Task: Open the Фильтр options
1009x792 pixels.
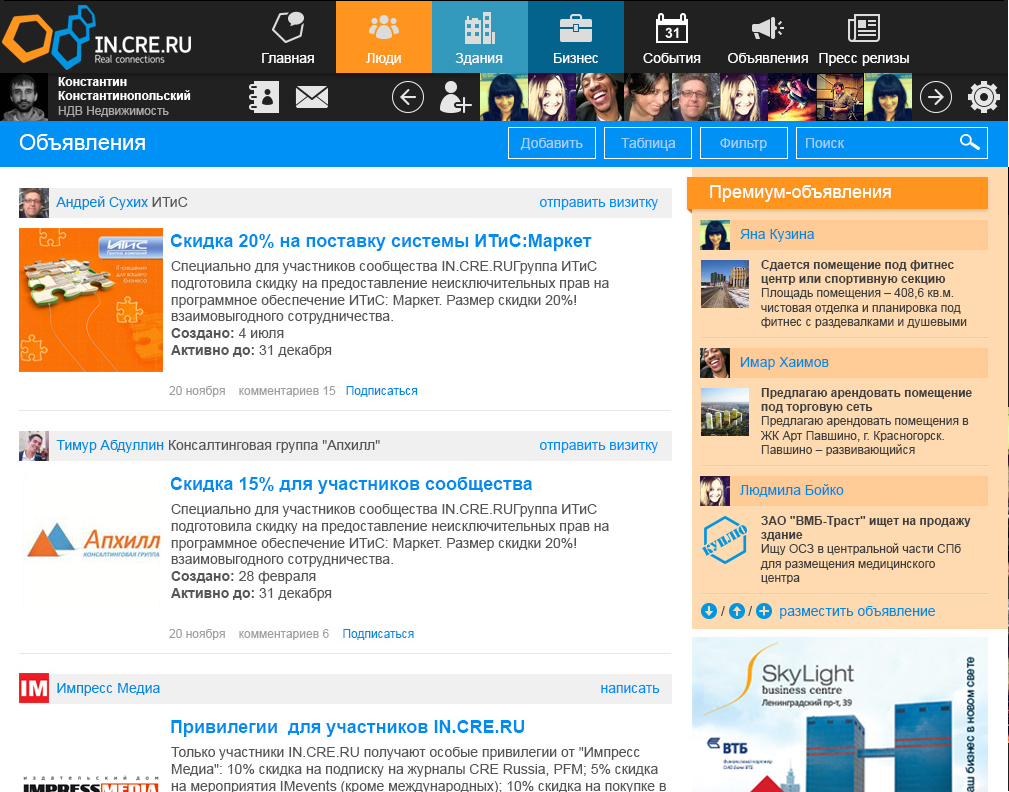Action: [743, 143]
